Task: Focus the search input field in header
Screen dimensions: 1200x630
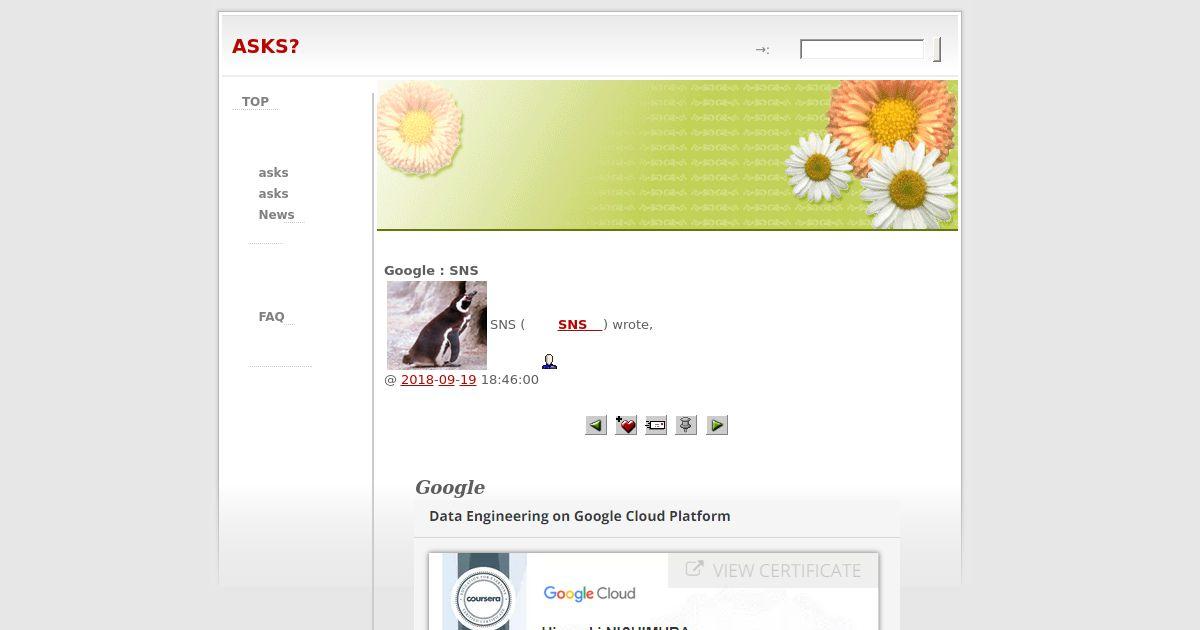Action: tap(862, 49)
